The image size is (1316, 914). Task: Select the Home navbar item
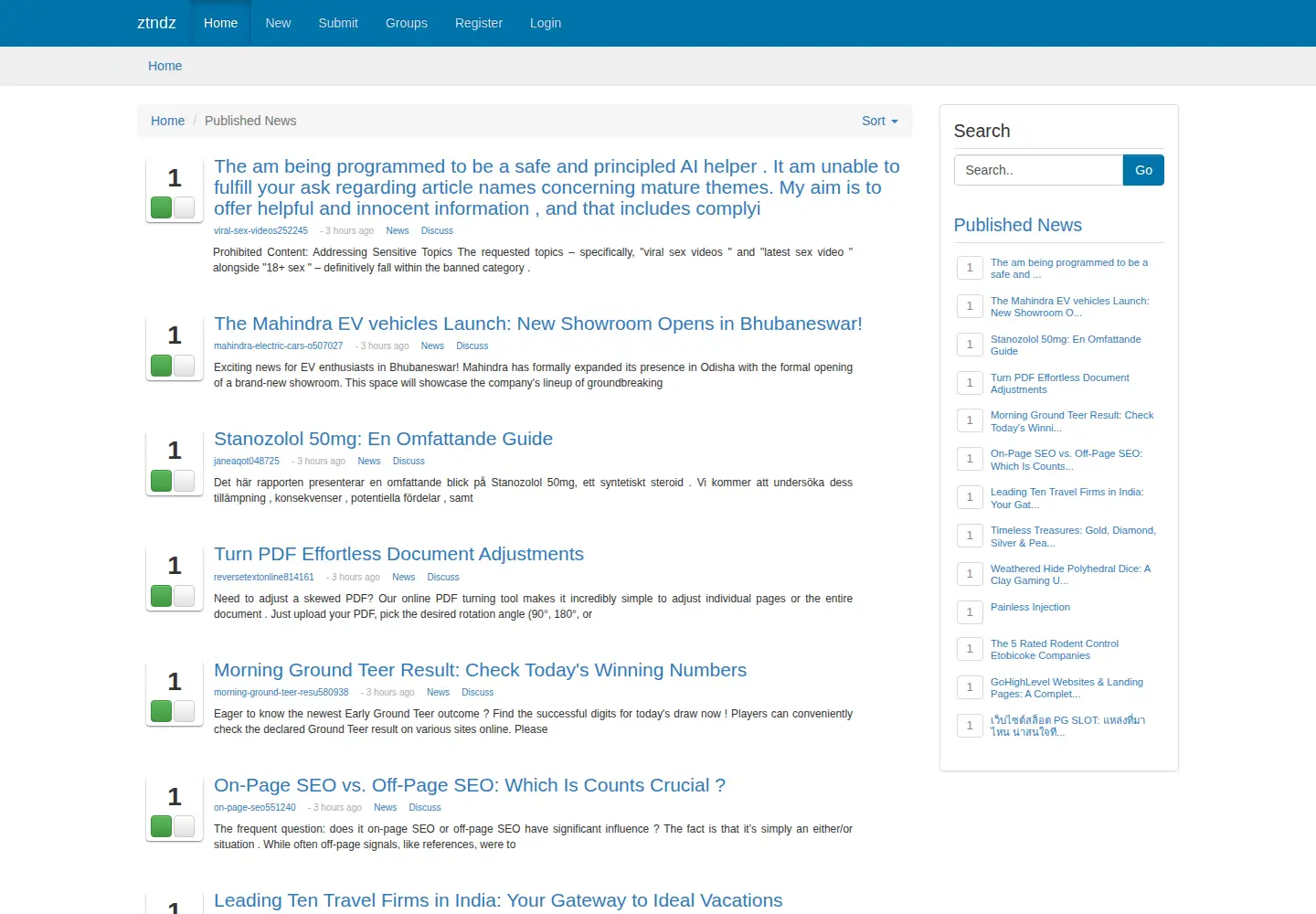click(220, 23)
